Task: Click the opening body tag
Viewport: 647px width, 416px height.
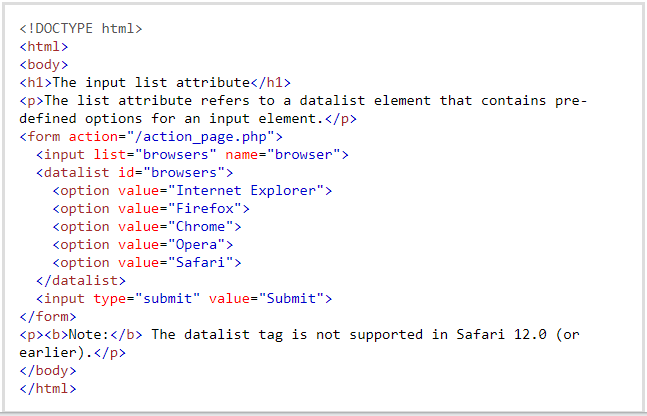Action: 44,64
